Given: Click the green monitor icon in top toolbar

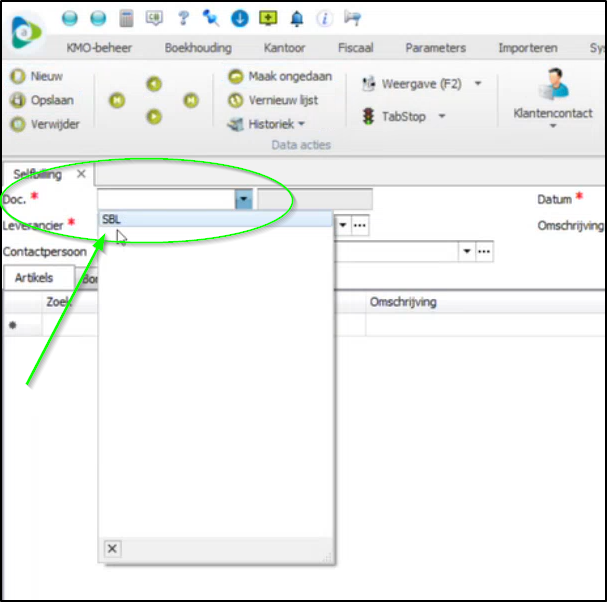Looking at the screenshot, I should [x=267, y=18].
